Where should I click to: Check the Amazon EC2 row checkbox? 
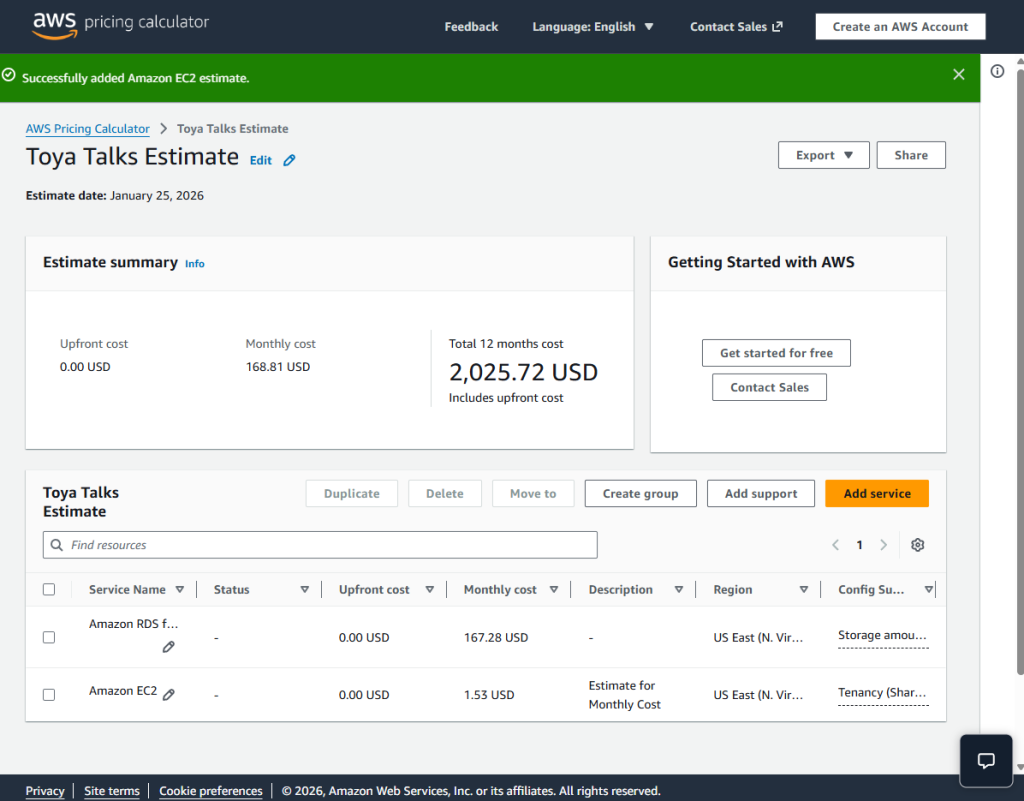tap(49, 695)
